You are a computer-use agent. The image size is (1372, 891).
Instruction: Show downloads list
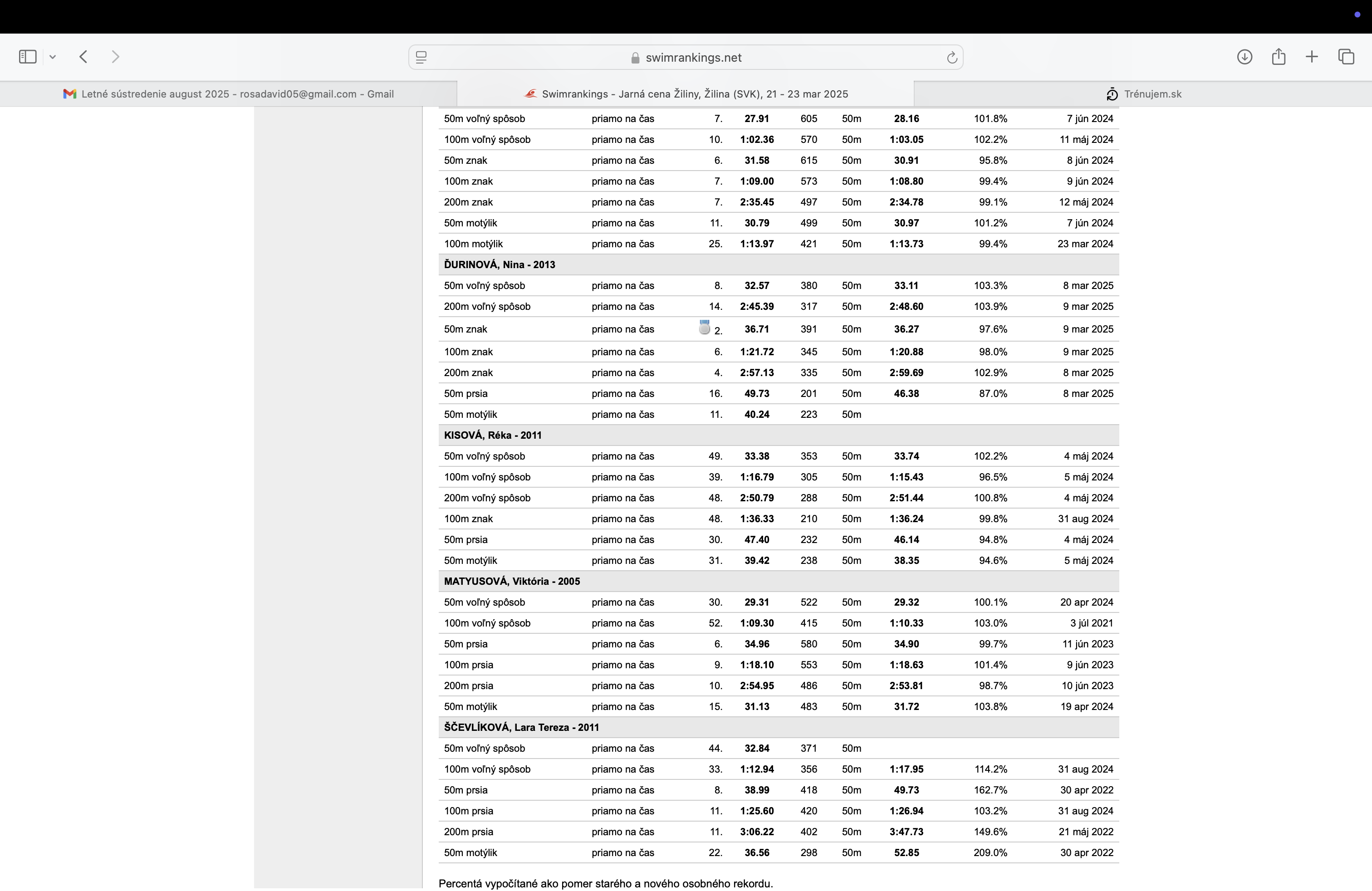coord(1244,56)
